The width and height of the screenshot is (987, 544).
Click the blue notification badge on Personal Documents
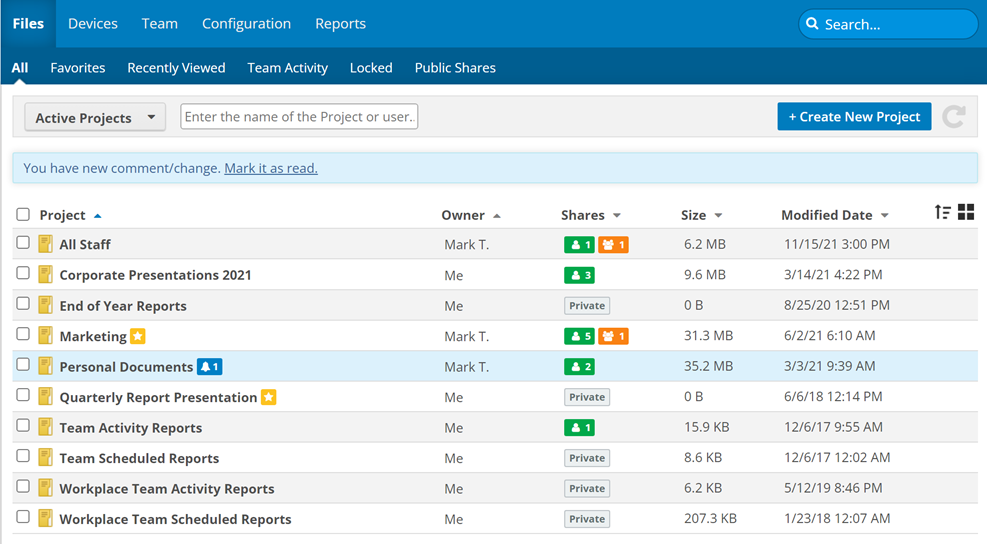[x=209, y=367]
